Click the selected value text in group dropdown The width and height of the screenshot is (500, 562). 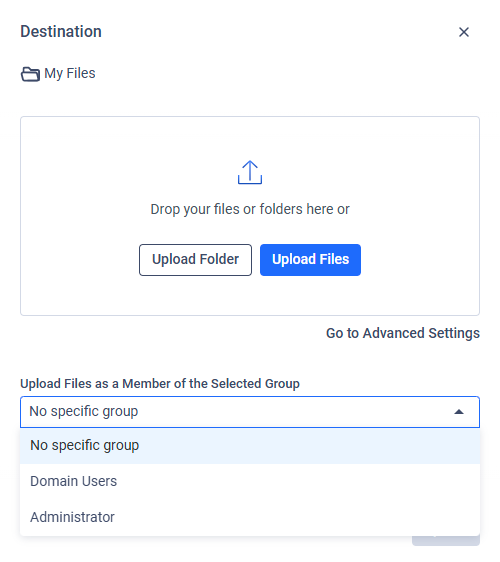[x=84, y=411]
